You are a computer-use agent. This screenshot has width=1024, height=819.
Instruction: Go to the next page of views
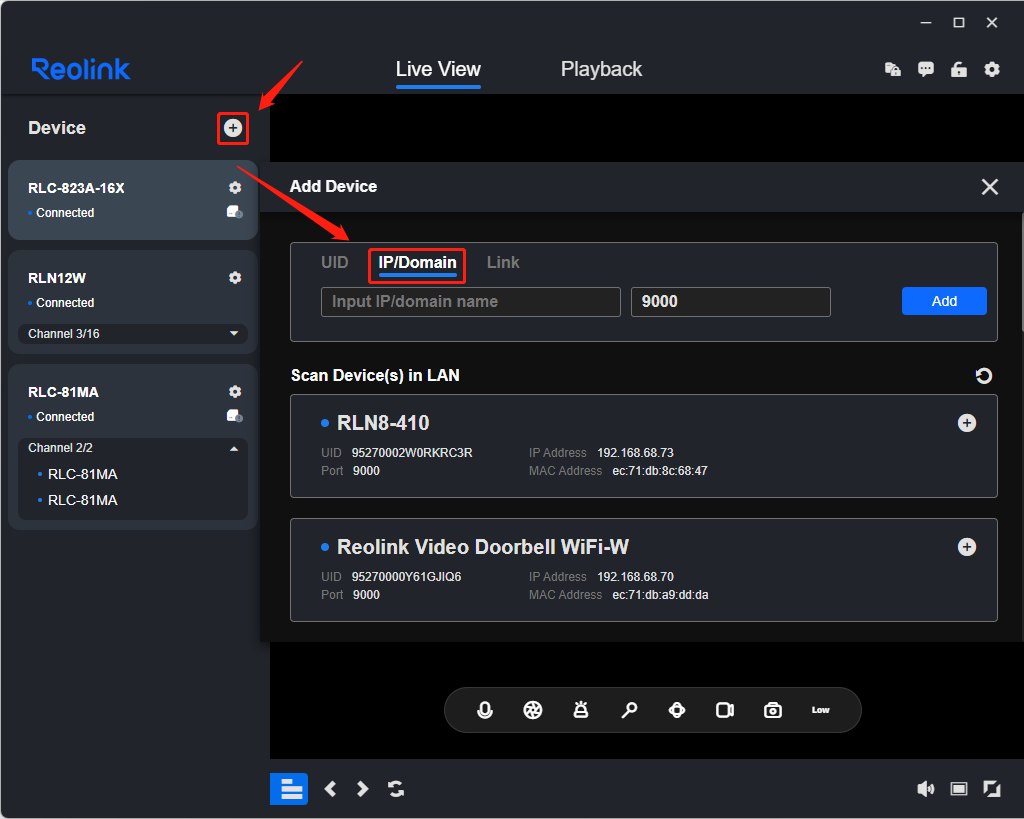[362, 789]
